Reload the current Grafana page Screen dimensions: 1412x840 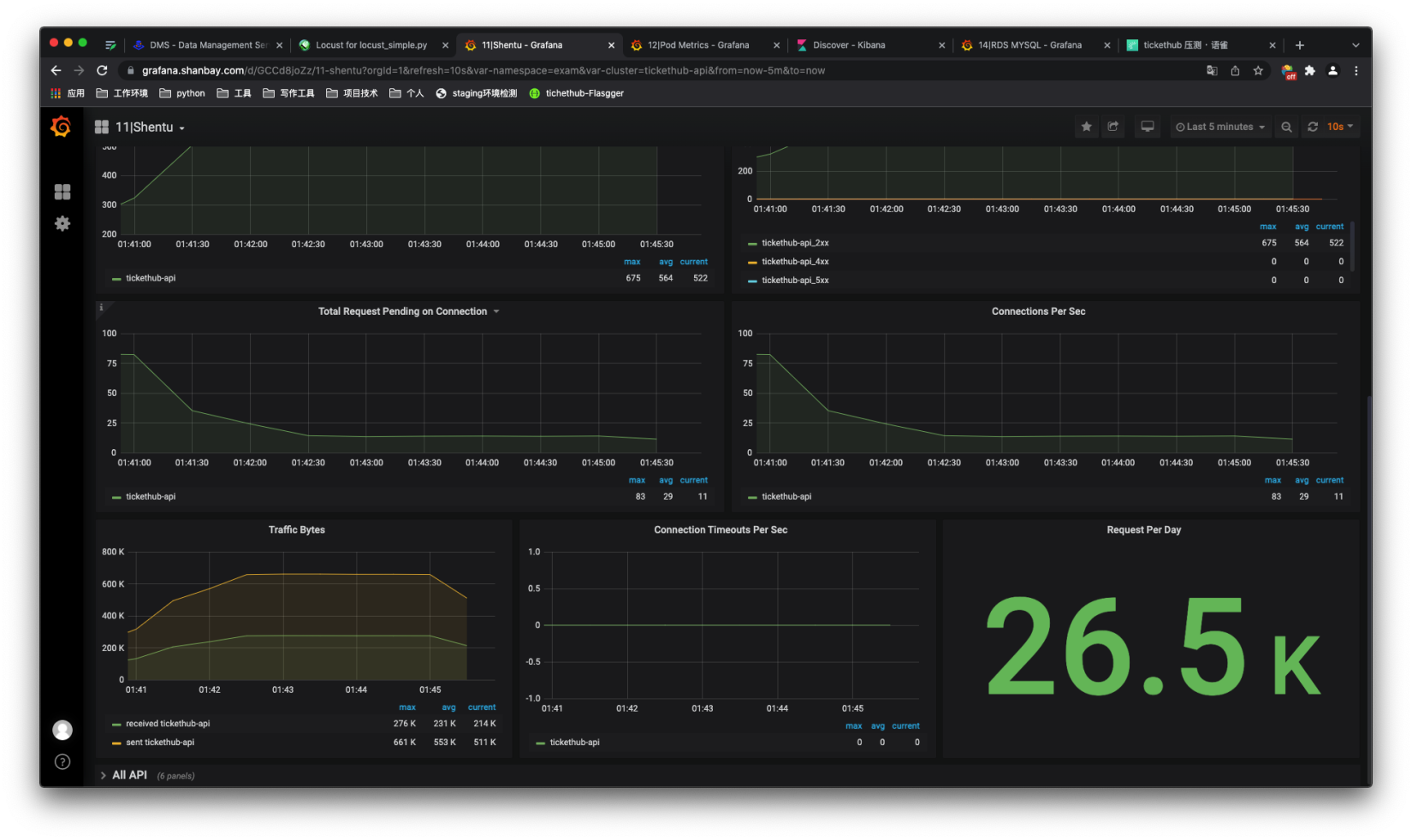(x=102, y=70)
